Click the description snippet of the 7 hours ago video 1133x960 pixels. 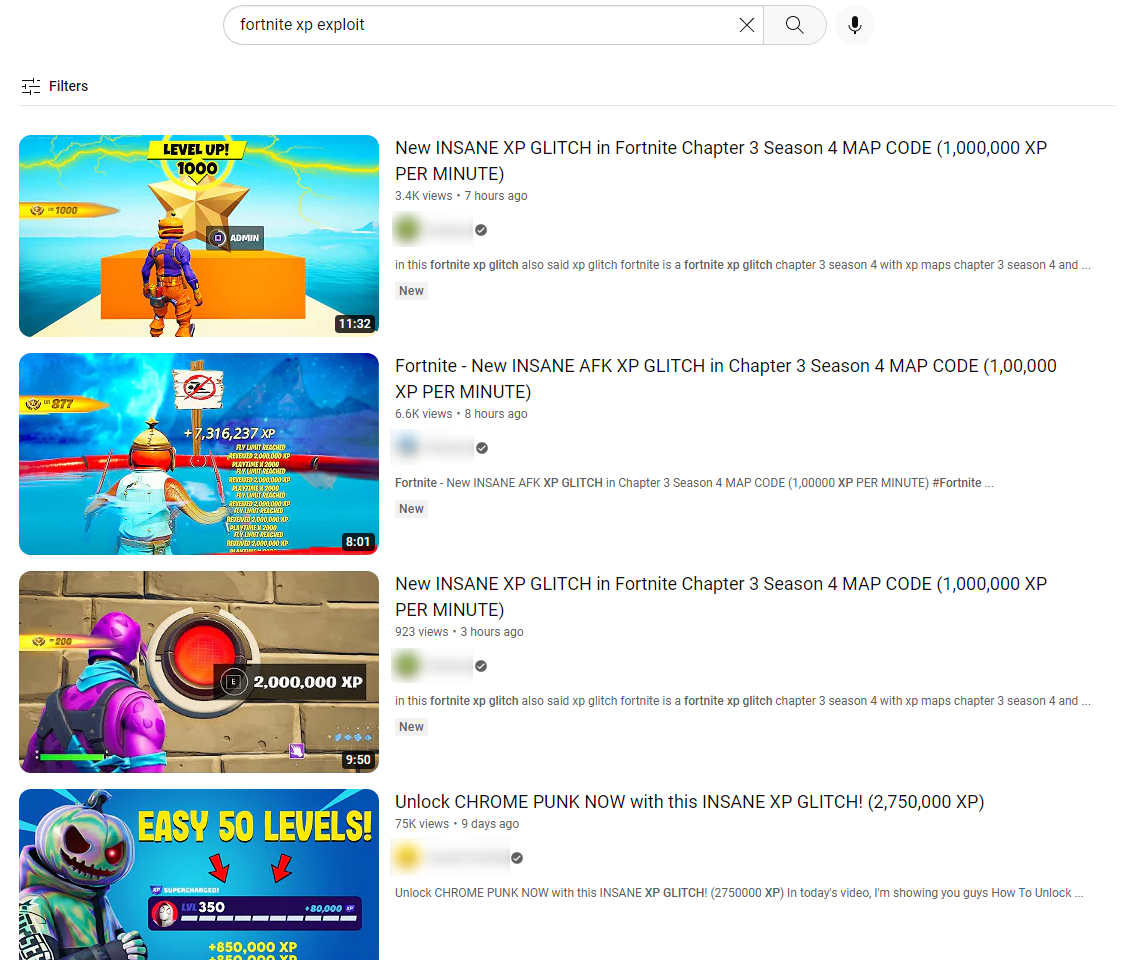pos(743,265)
